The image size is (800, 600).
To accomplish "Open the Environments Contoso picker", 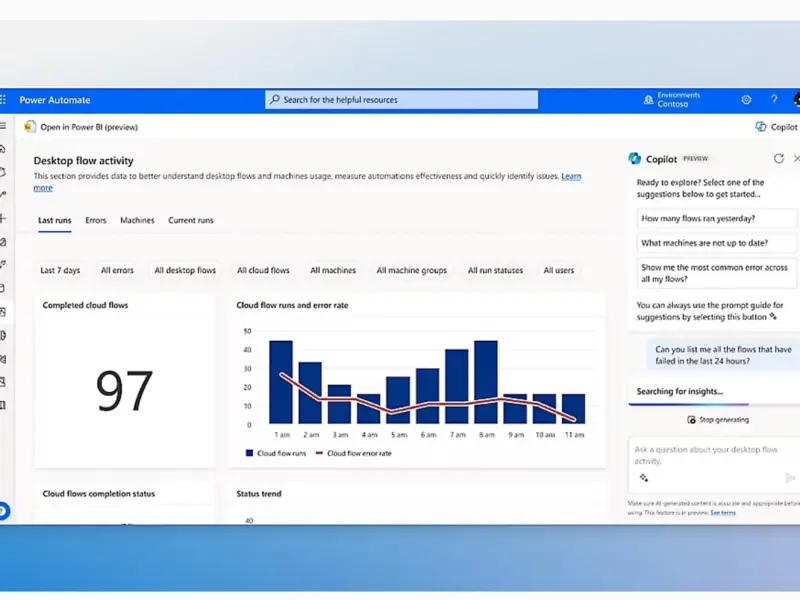I will click(672, 100).
